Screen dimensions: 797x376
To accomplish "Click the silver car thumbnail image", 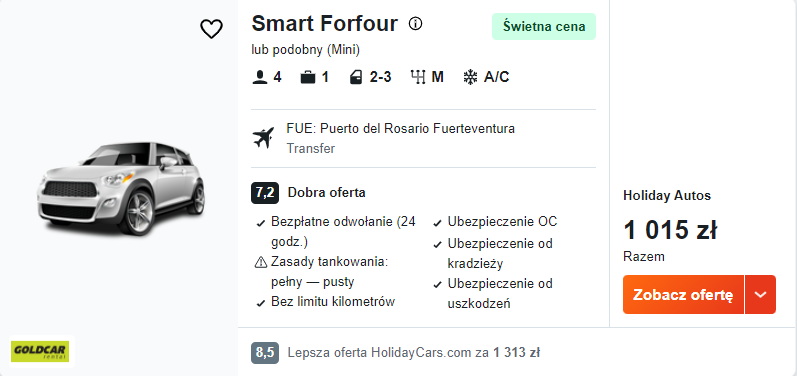I will [x=121, y=189].
